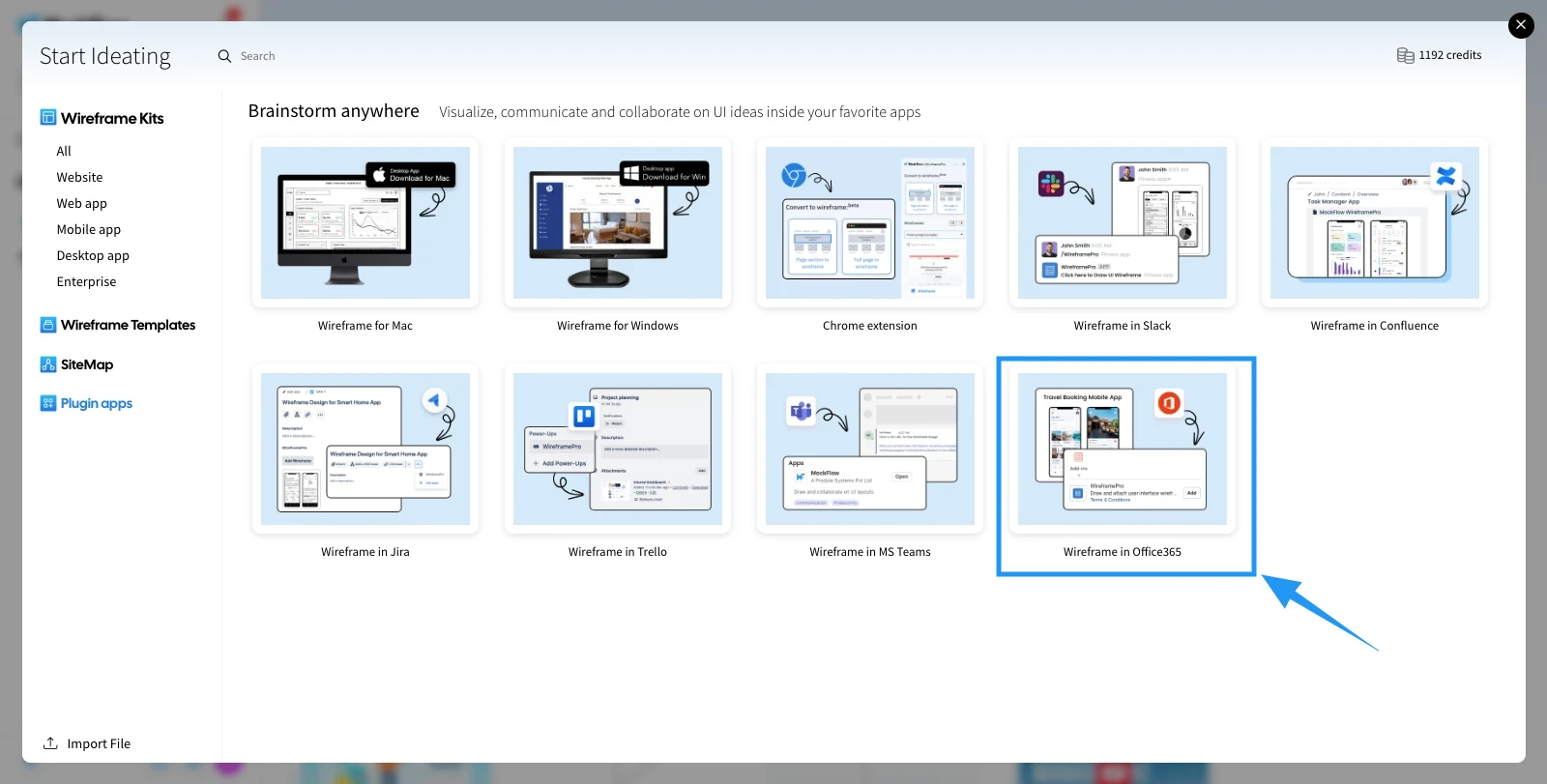Click the Start Ideating title
Viewport: 1547px width, 784px height.
[105, 56]
